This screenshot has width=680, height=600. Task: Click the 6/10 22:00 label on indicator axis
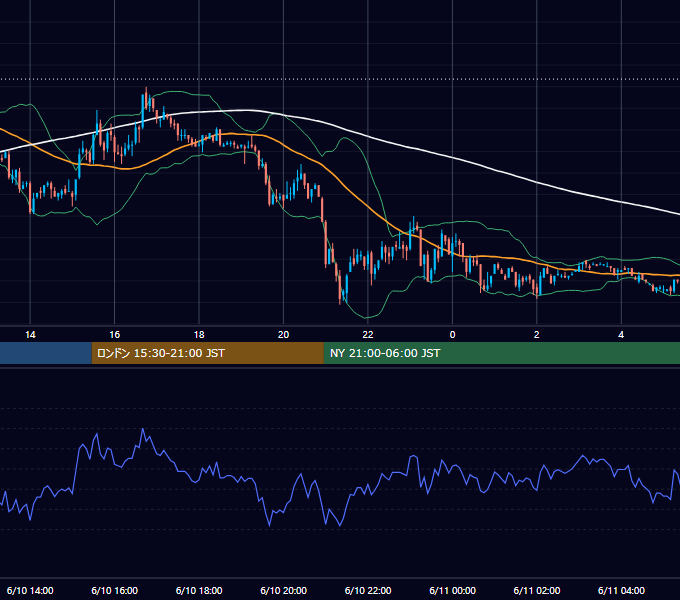coord(368,590)
